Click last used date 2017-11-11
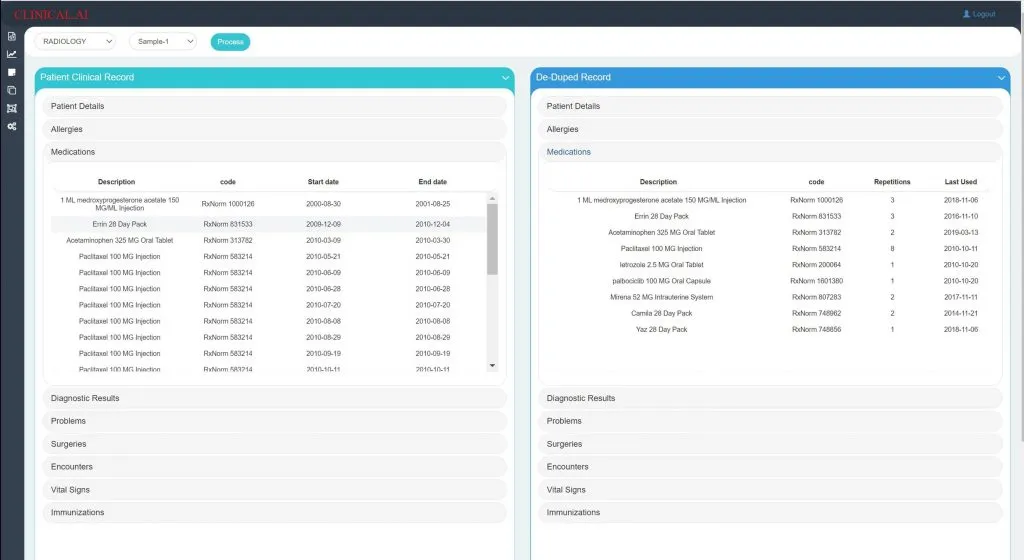 point(961,297)
